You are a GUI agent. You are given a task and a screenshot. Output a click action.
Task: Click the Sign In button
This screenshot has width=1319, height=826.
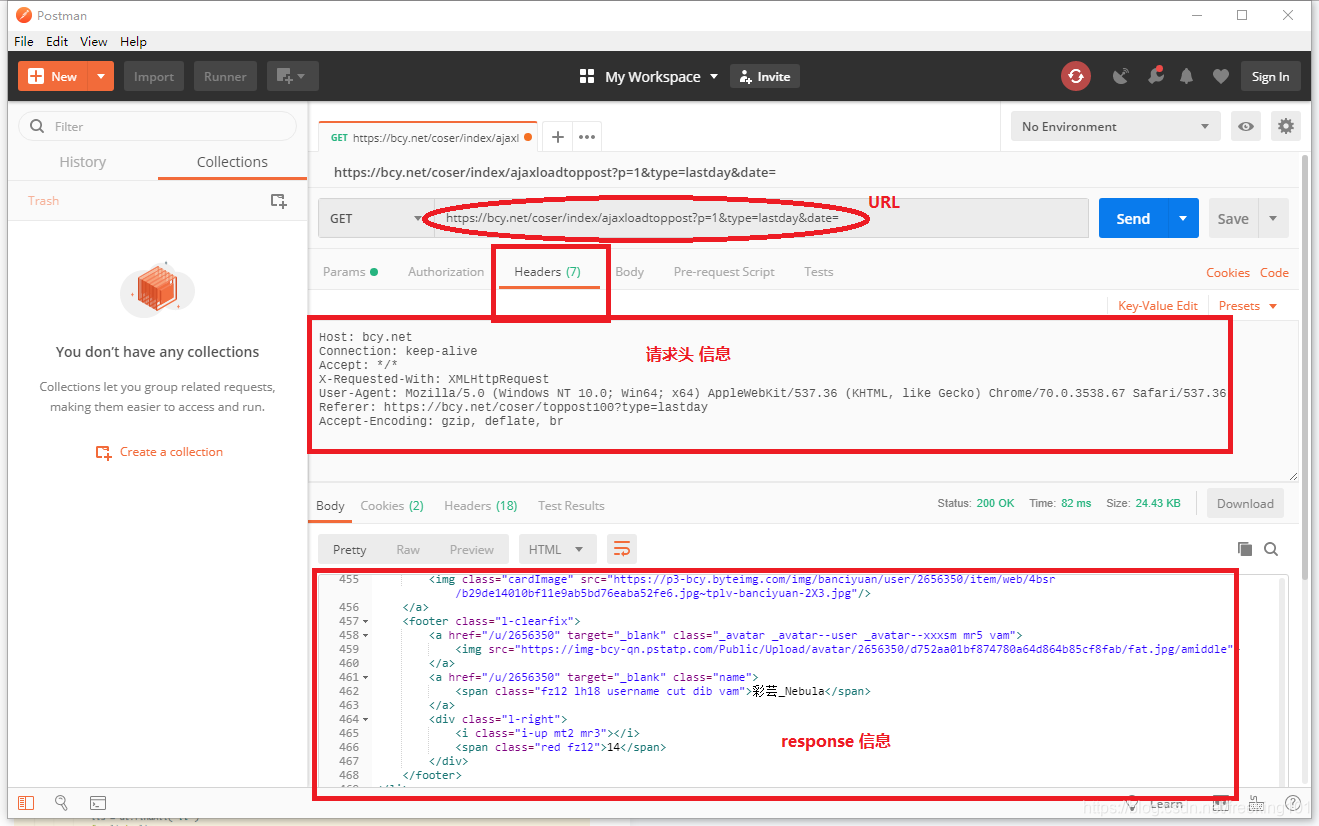(1270, 77)
